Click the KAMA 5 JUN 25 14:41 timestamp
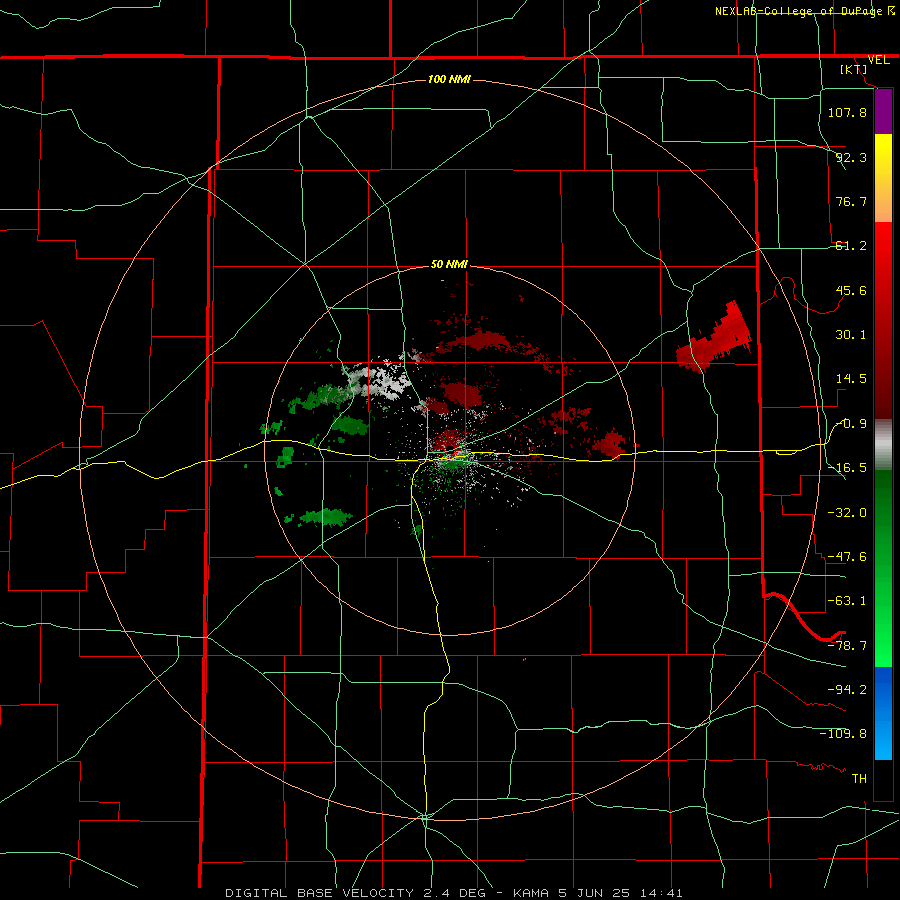Viewport: 900px width, 900px height. [x=598, y=893]
